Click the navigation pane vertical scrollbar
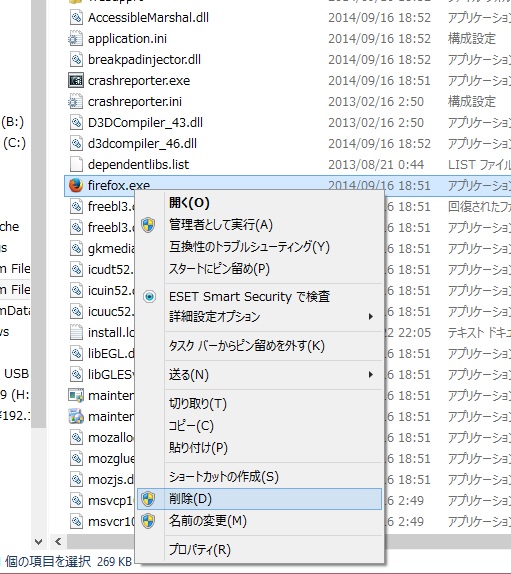Image resolution: width=511 pixels, height=574 pixels. point(38,214)
